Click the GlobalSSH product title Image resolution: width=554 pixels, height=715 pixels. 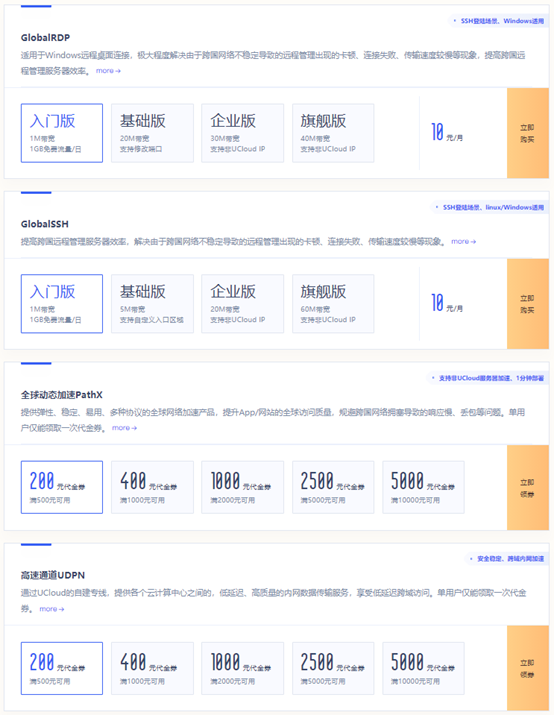(x=45, y=224)
